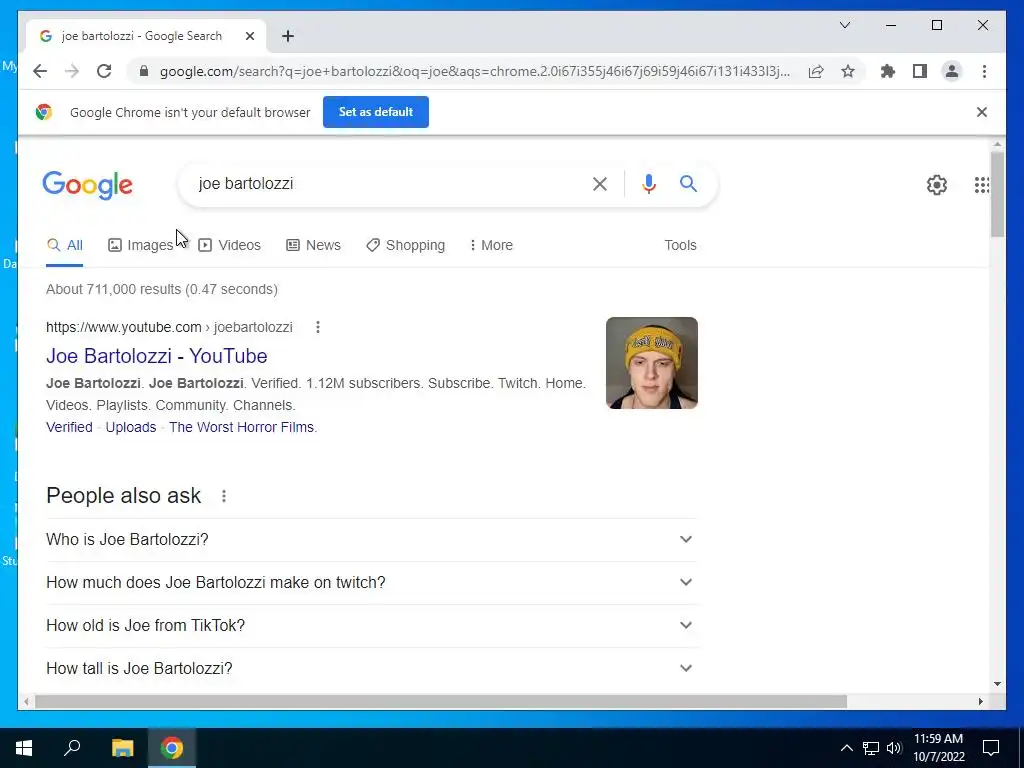Open The Worst Horror Films link

[x=242, y=427]
